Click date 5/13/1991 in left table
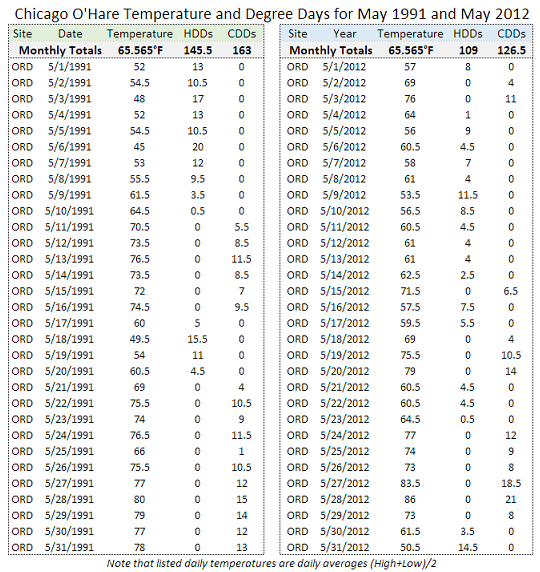 point(69,259)
